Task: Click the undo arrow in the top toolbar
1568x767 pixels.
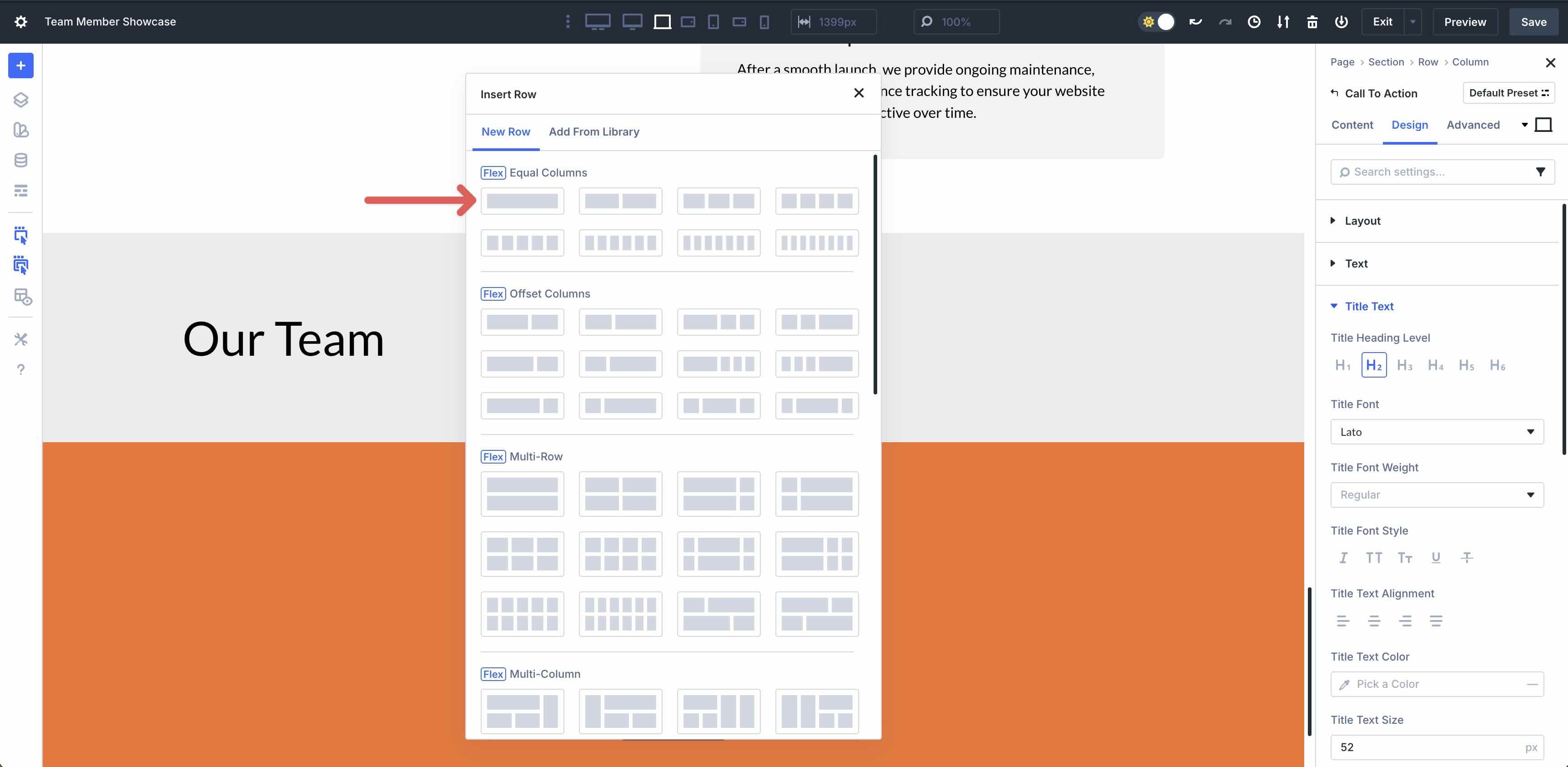Action: coord(1195,21)
